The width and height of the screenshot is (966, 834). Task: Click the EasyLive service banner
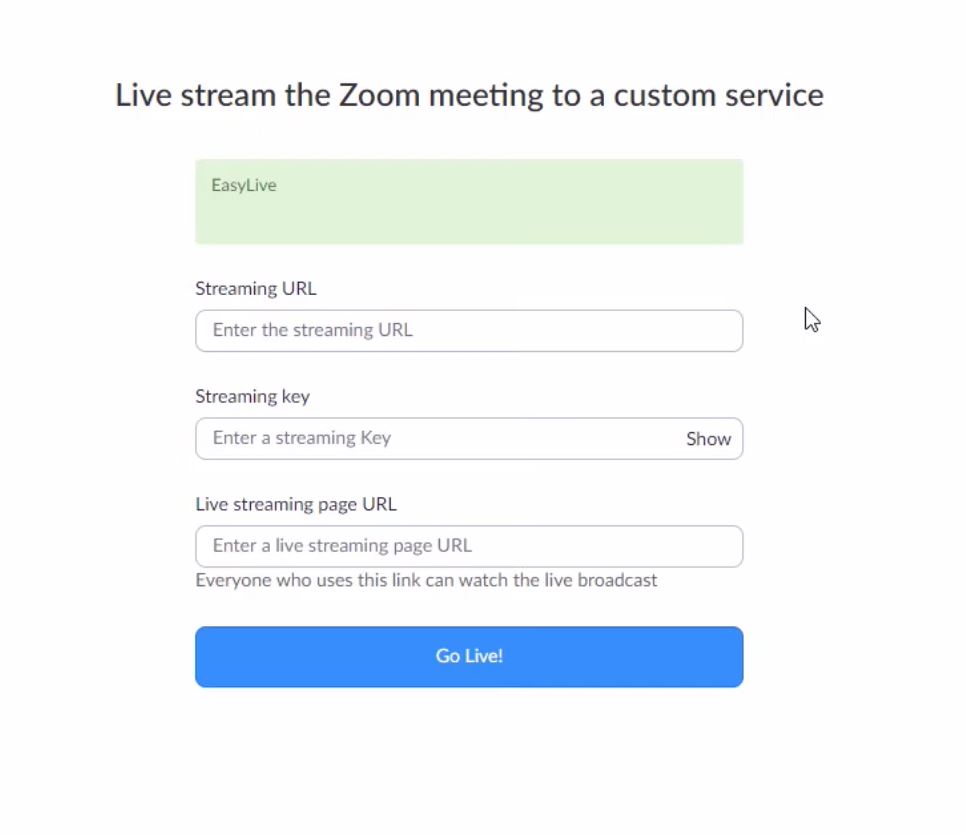click(x=469, y=201)
